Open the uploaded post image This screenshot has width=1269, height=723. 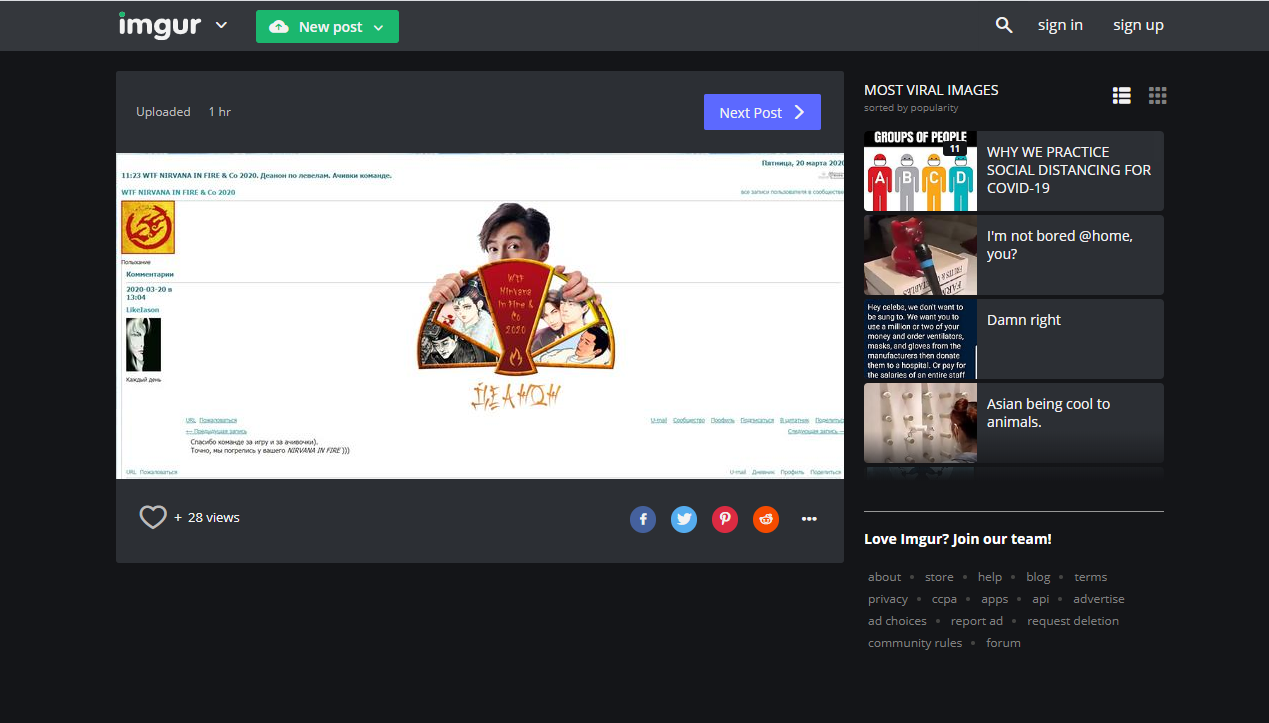tap(480, 316)
